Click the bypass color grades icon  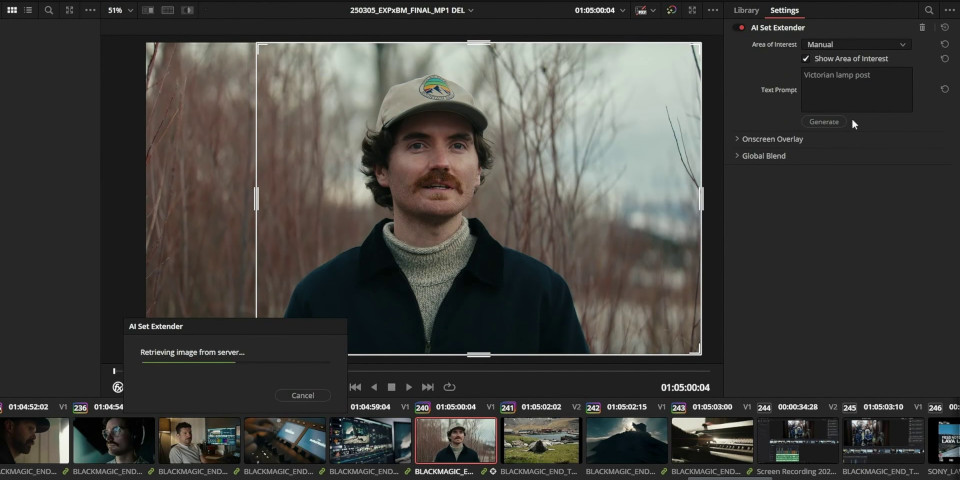pyautogui.click(x=640, y=10)
